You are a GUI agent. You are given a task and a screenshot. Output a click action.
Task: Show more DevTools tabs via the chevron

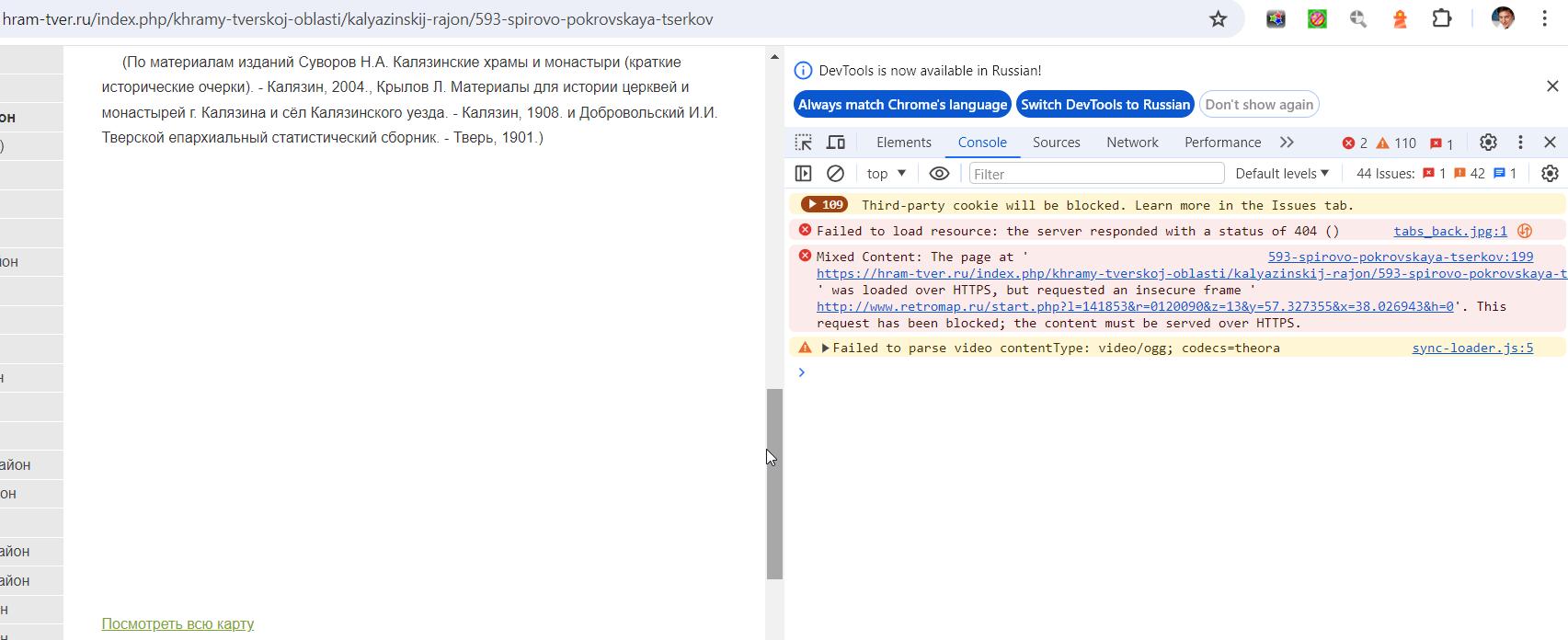pos(1287,143)
